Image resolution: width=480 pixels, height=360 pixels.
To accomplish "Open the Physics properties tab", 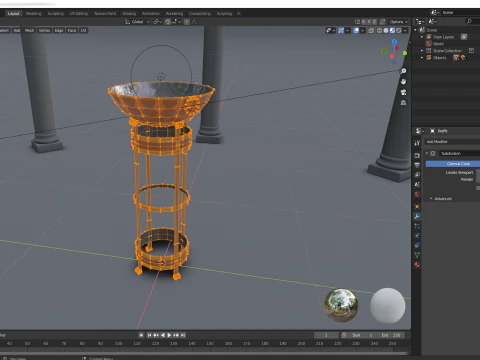I will 417,236.
